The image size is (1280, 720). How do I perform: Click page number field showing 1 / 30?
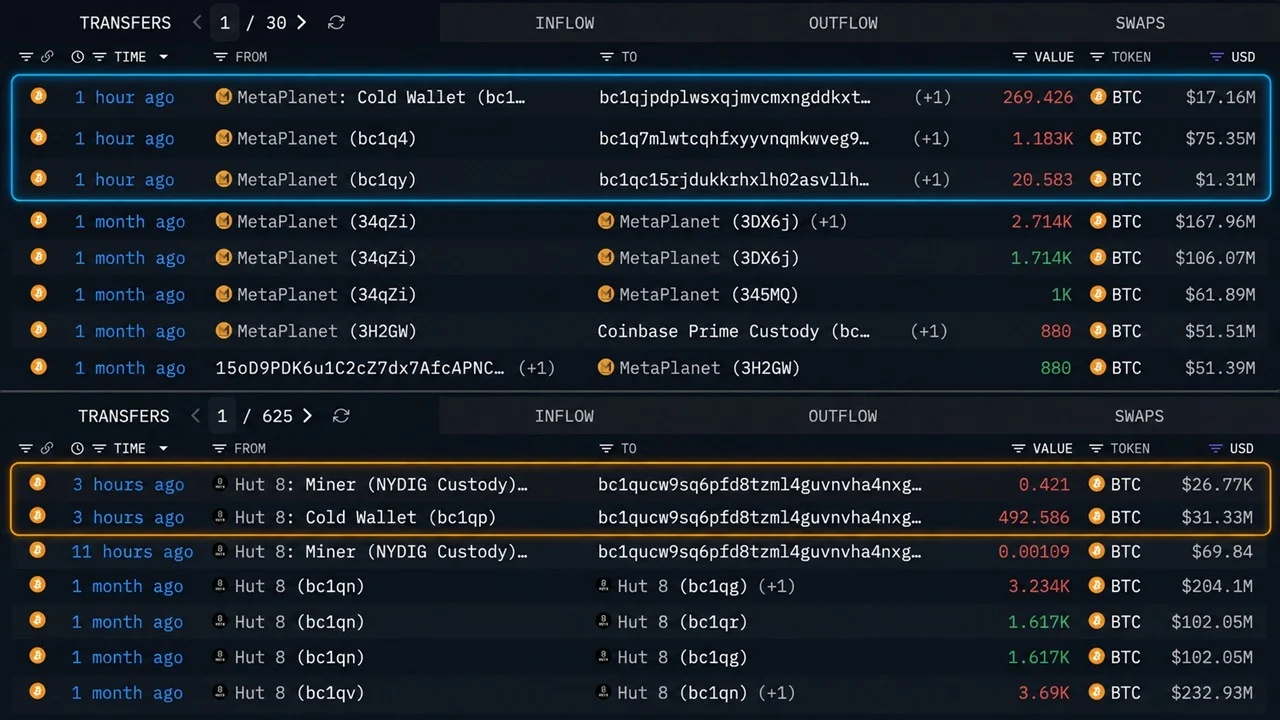point(224,22)
